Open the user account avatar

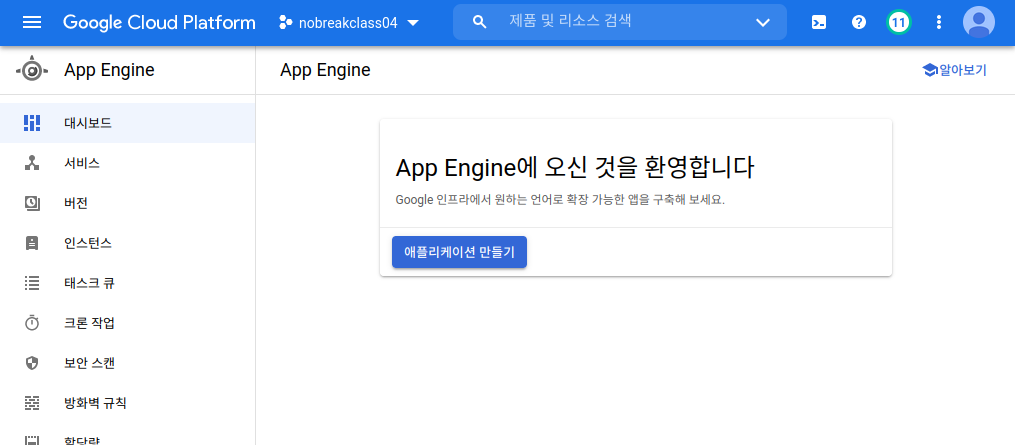[979, 23]
